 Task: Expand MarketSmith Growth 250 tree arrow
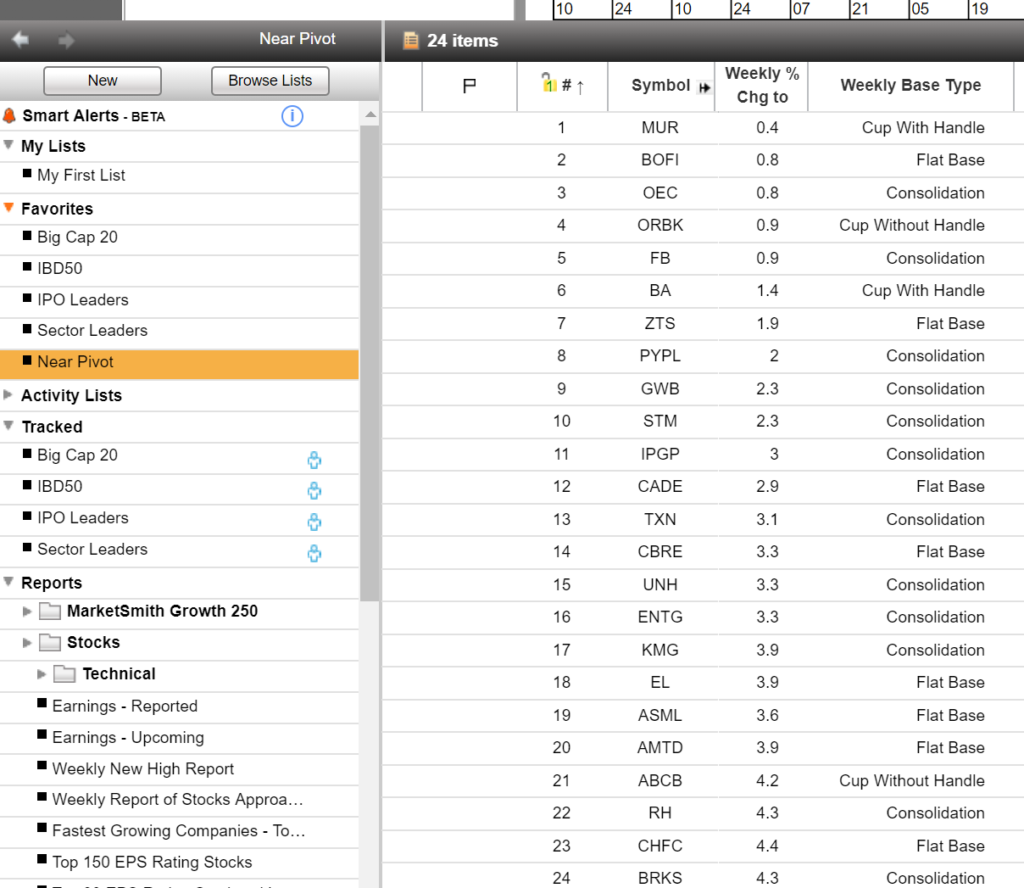27,611
